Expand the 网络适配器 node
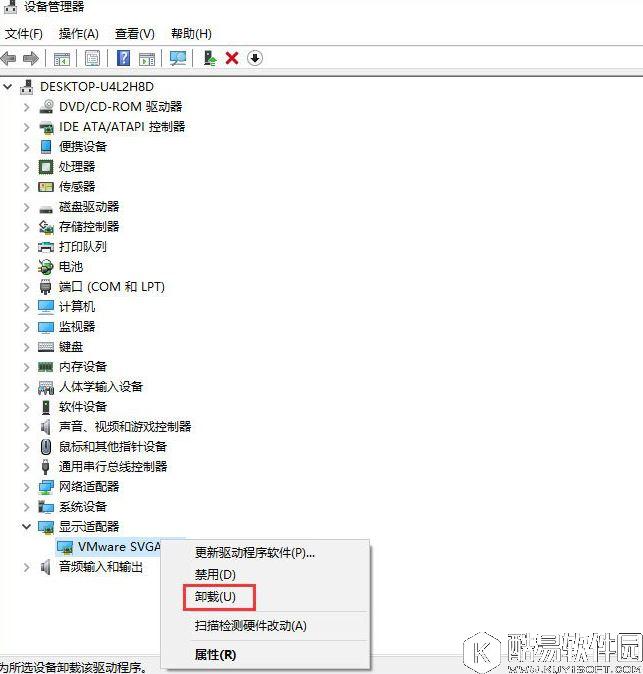643x674 pixels. coord(27,487)
